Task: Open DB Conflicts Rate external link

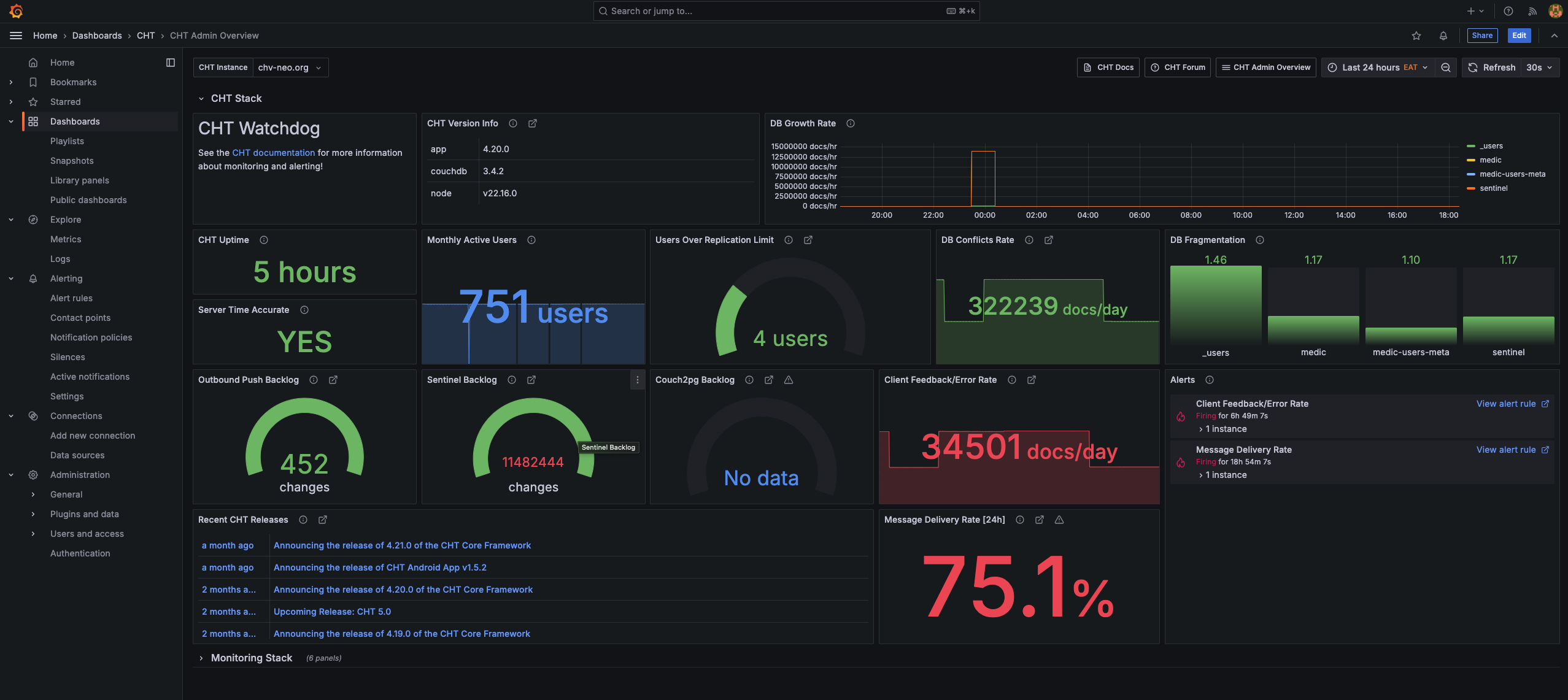Action: tap(1049, 240)
